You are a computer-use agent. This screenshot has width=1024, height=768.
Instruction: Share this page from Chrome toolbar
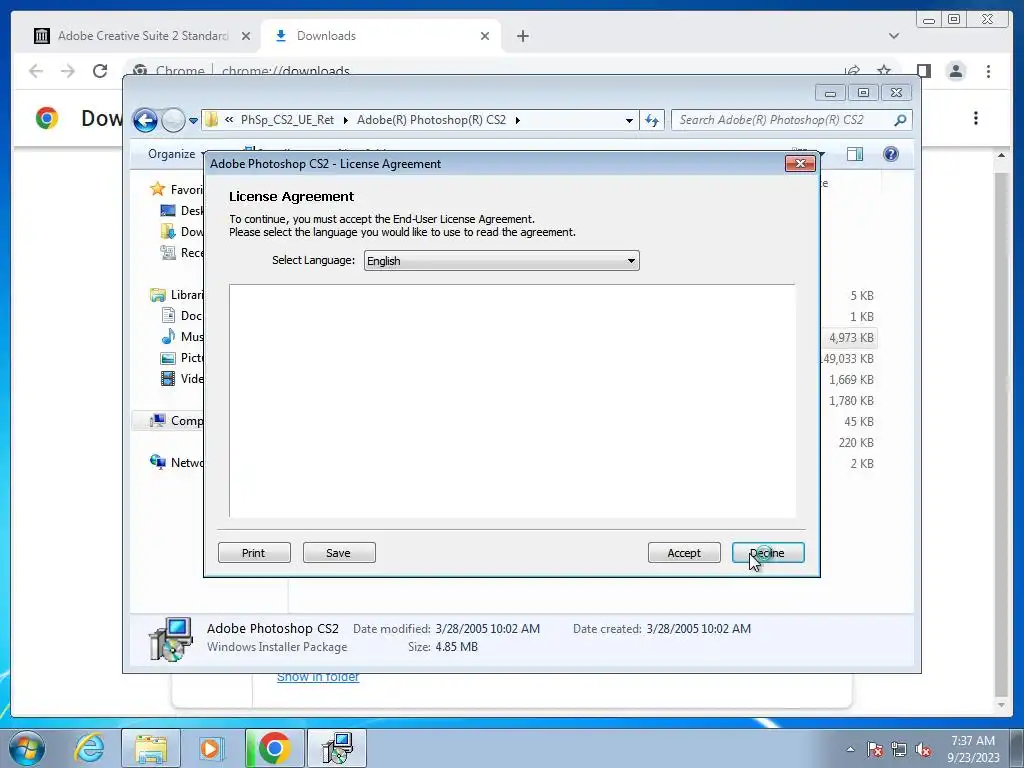[852, 71]
